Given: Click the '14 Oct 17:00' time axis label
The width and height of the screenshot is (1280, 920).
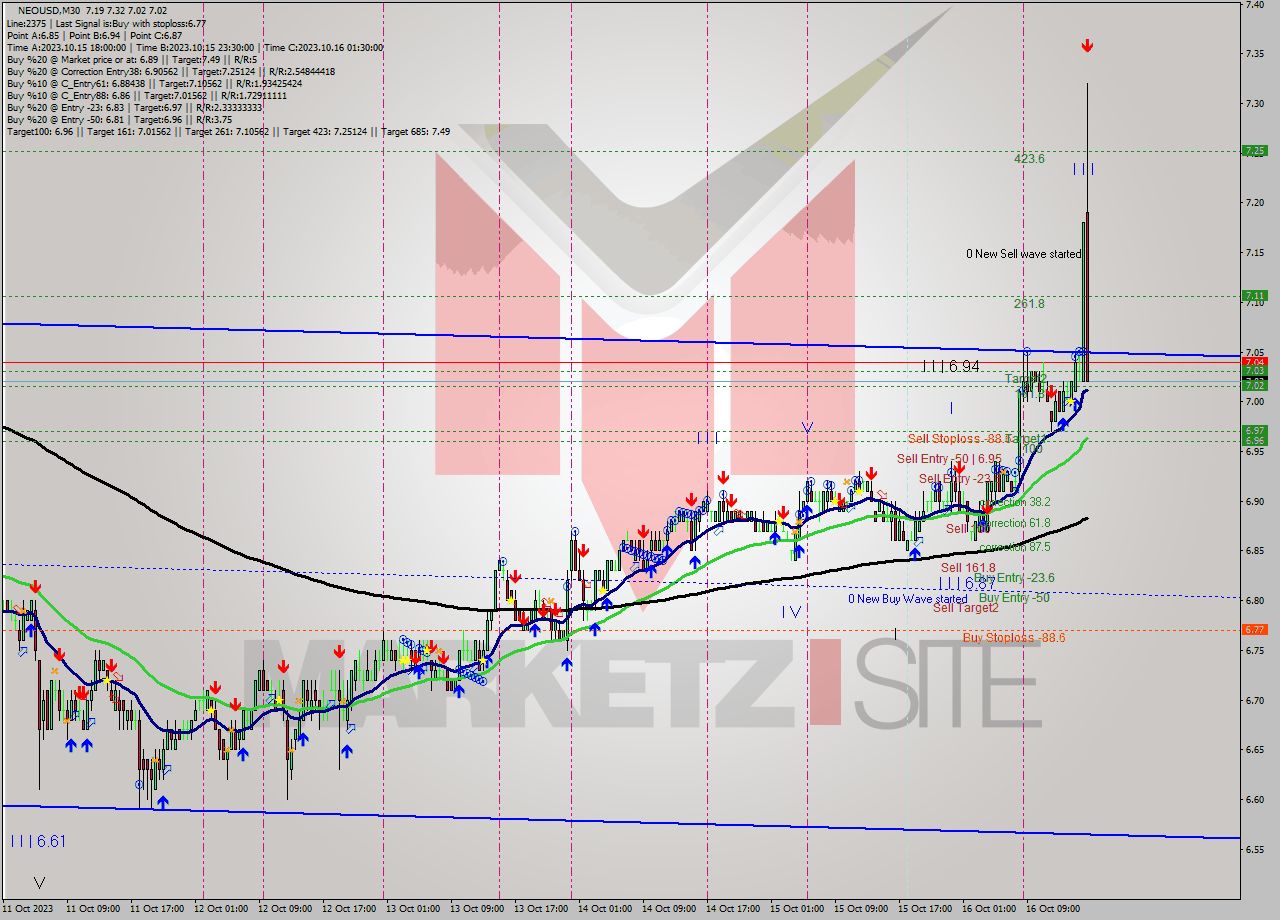Looking at the screenshot, I should click(733, 909).
